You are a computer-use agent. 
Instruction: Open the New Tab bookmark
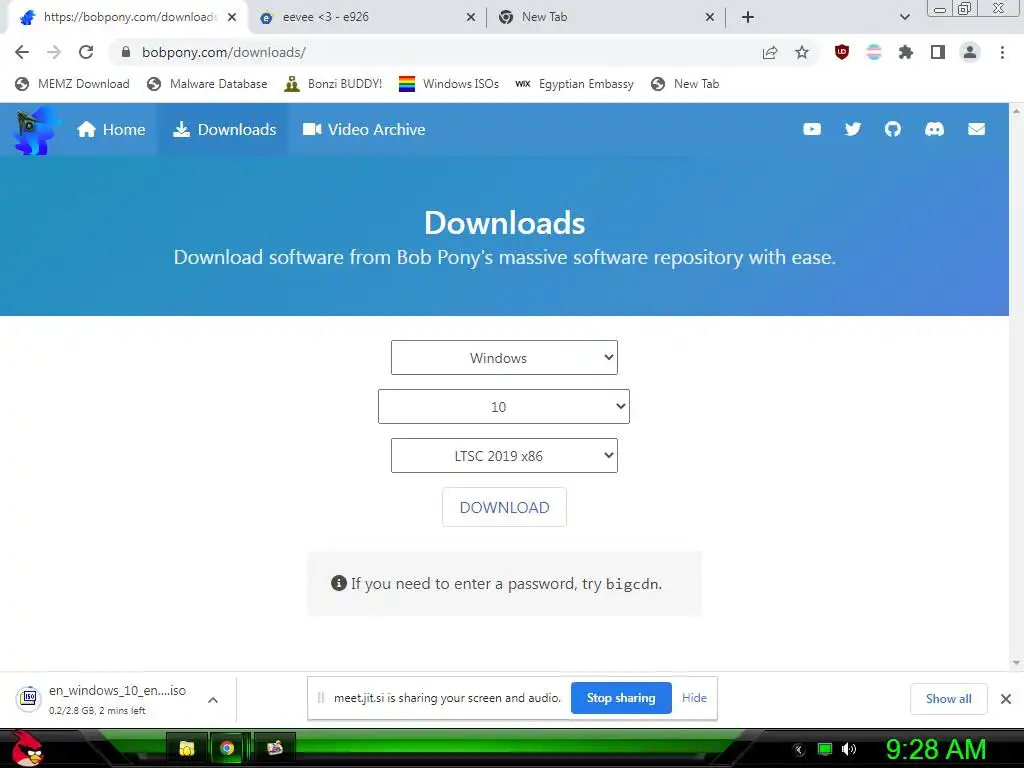click(685, 84)
